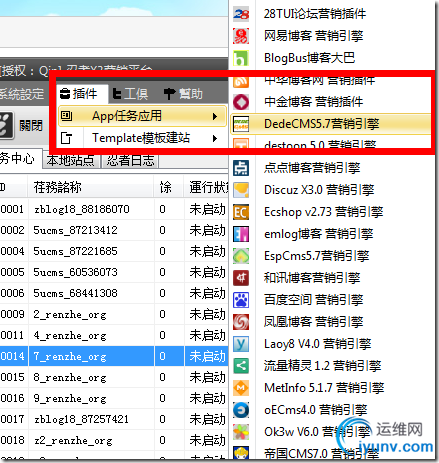Click ID cell 0017

(x=12, y=419)
